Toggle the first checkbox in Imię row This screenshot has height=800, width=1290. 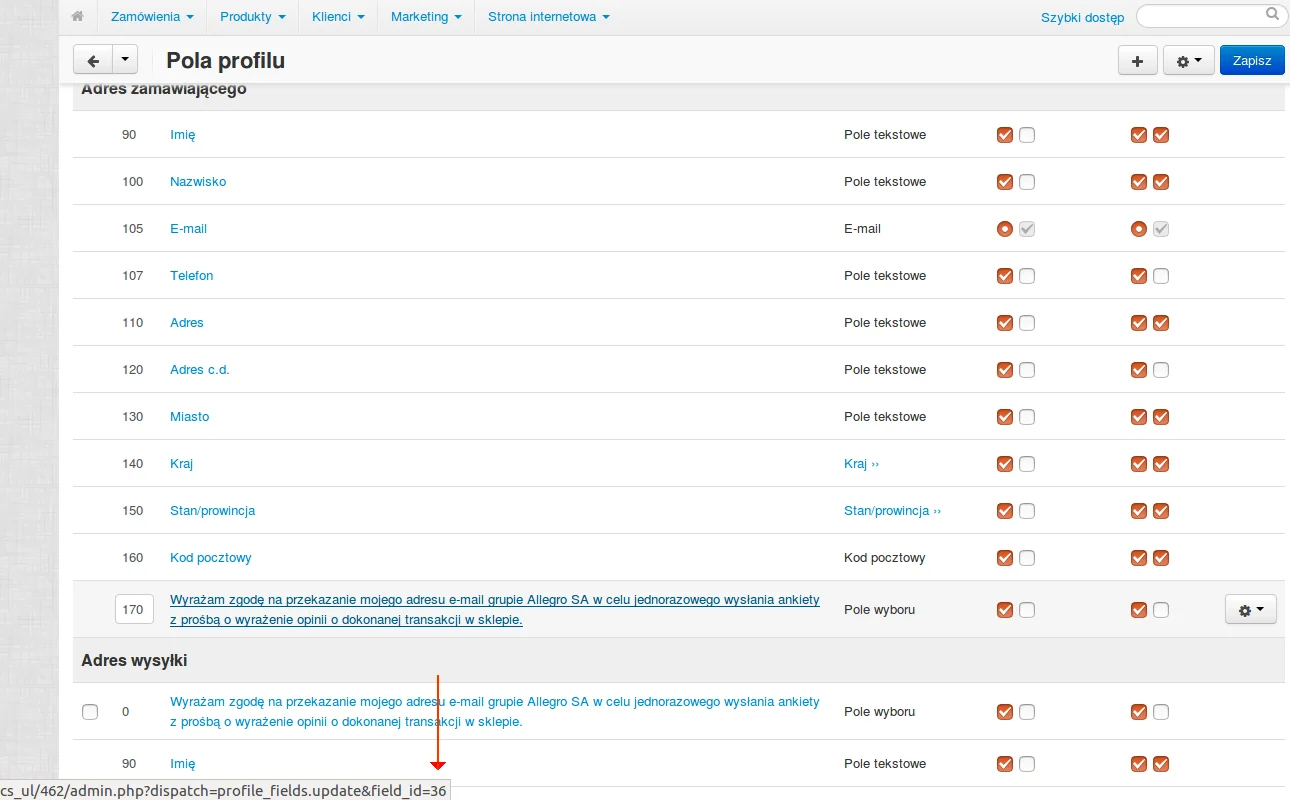(x=1005, y=135)
